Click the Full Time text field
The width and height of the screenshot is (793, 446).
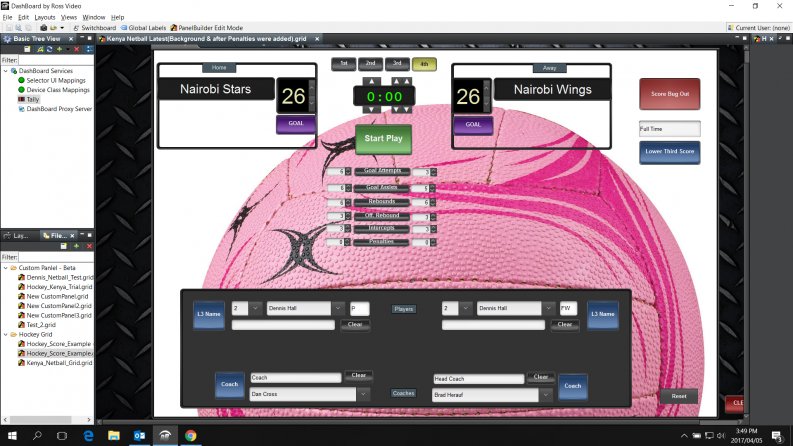(670, 129)
